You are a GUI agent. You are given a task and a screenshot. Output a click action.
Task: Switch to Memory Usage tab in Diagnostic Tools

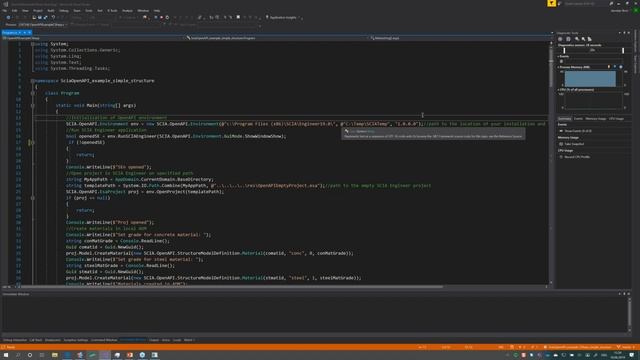pyautogui.click(x=596, y=119)
